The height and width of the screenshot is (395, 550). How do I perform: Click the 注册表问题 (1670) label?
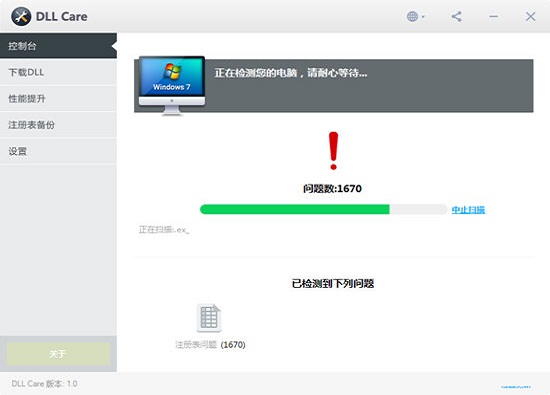coord(210,345)
